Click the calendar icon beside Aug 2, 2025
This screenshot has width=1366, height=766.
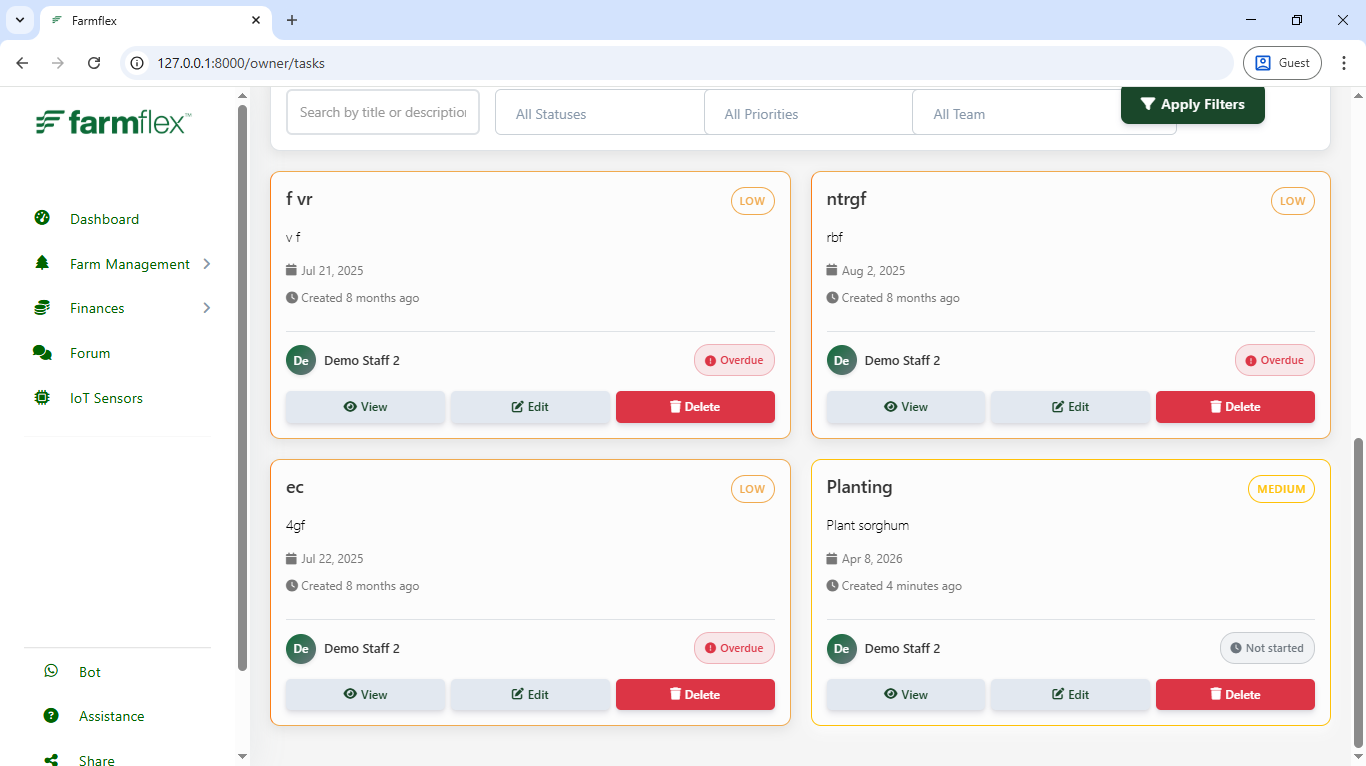[x=832, y=270]
